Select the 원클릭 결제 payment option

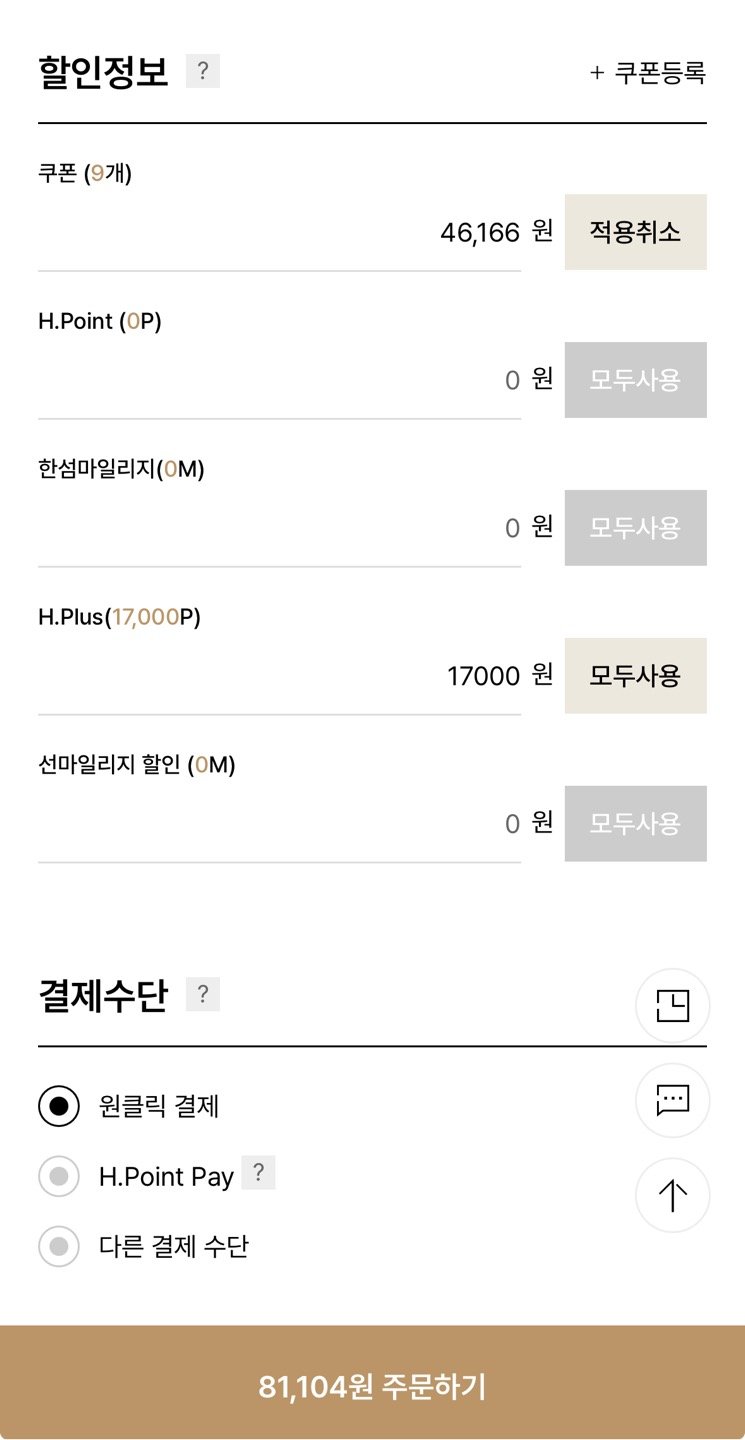(x=59, y=1106)
